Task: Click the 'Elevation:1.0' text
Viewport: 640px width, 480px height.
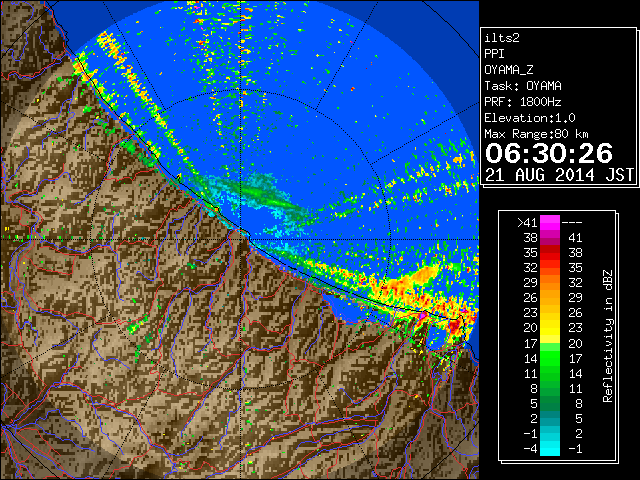Action: 530,118
